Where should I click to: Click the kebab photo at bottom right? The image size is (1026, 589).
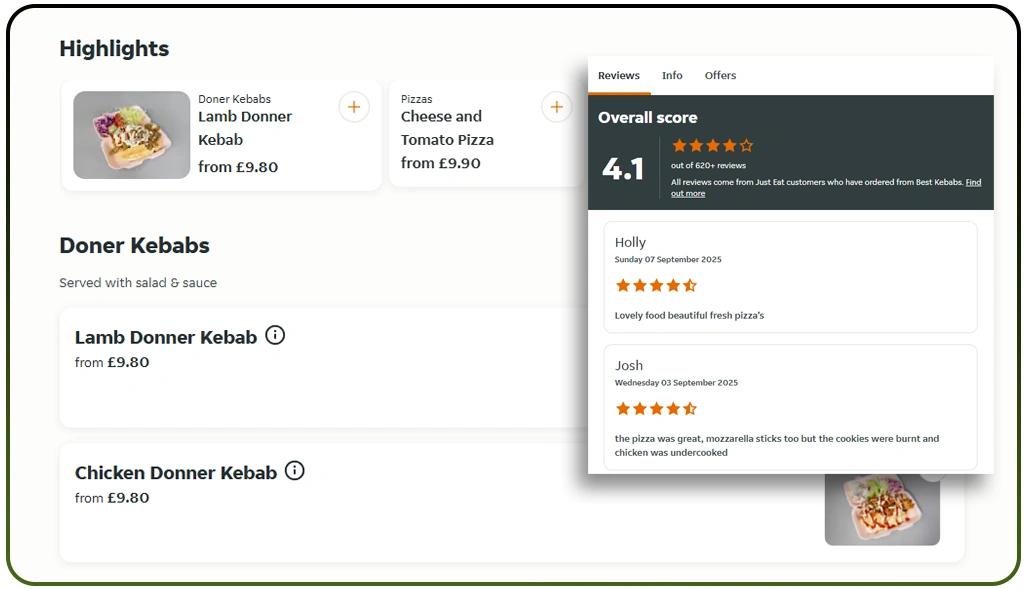882,510
